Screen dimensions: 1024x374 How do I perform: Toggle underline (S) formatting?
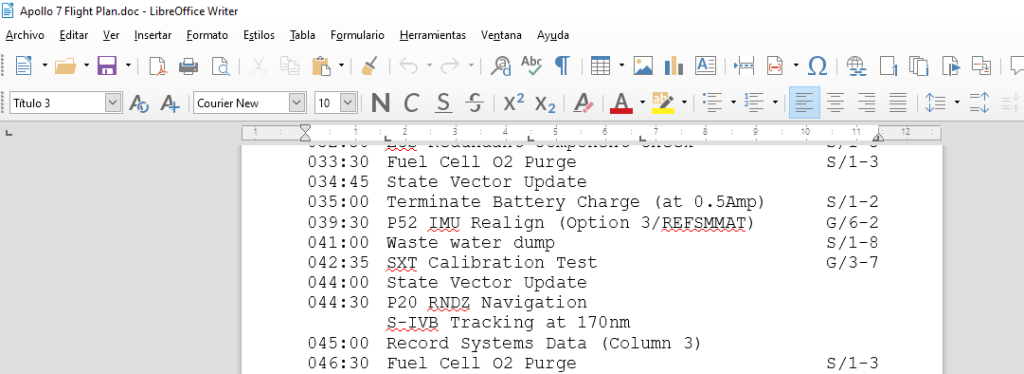[443, 102]
